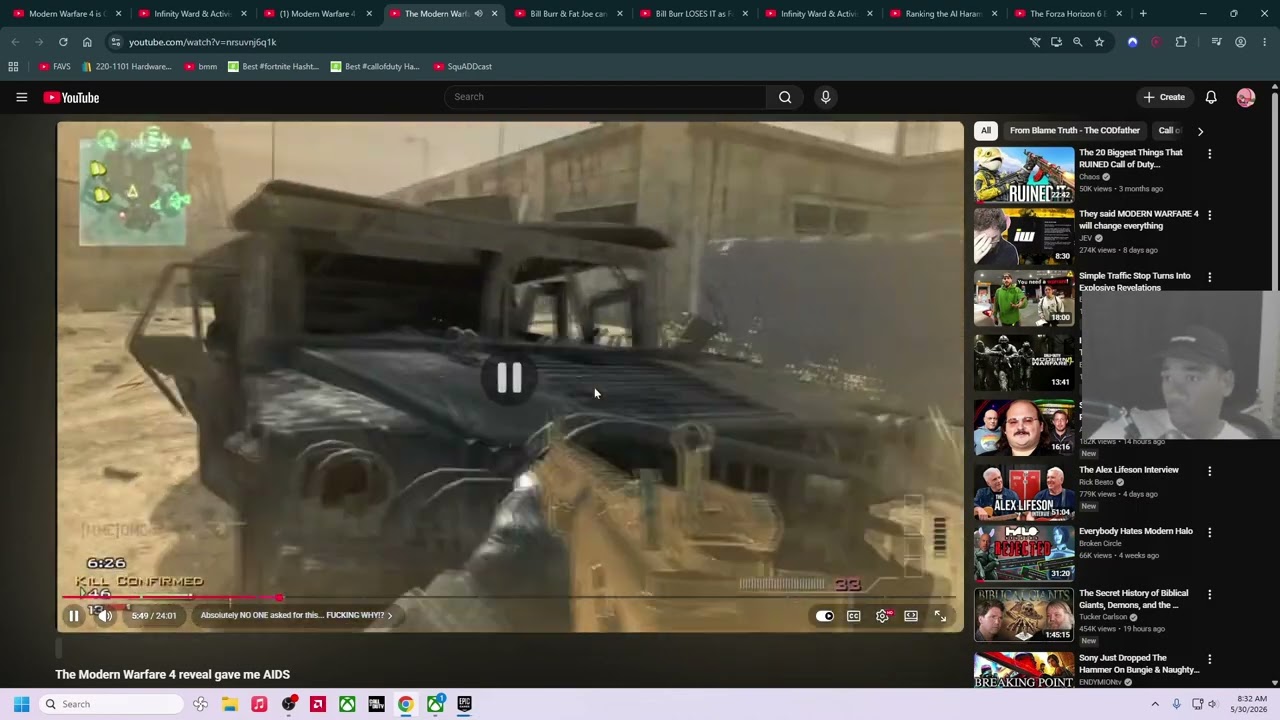
Task: Click the address bar URL
Action: point(202,42)
